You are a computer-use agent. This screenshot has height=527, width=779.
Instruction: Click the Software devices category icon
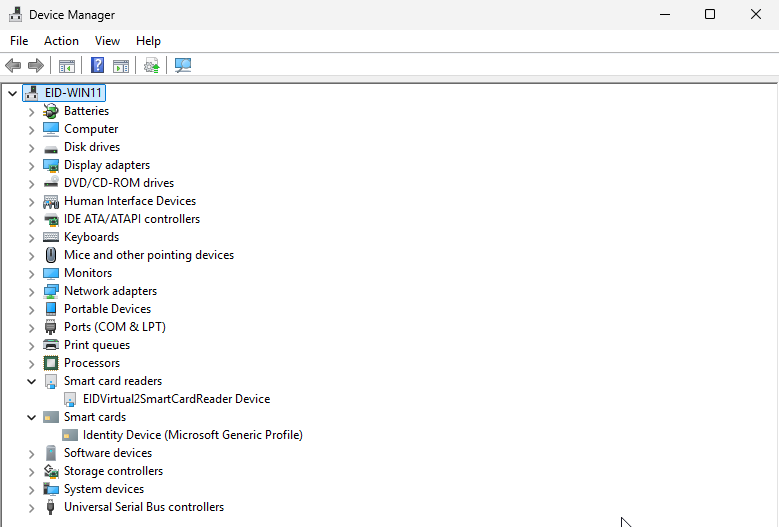[51, 453]
